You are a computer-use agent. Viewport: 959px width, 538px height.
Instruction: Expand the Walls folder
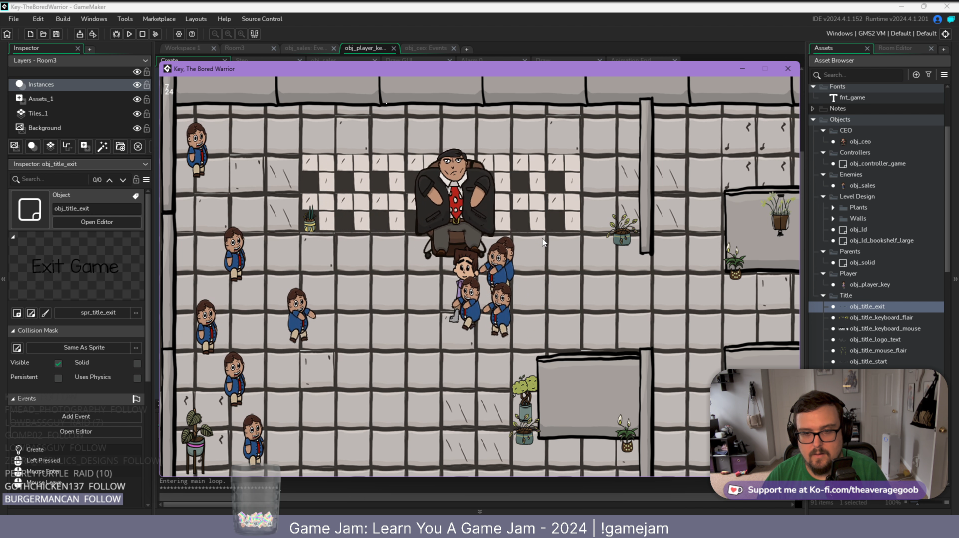point(833,219)
